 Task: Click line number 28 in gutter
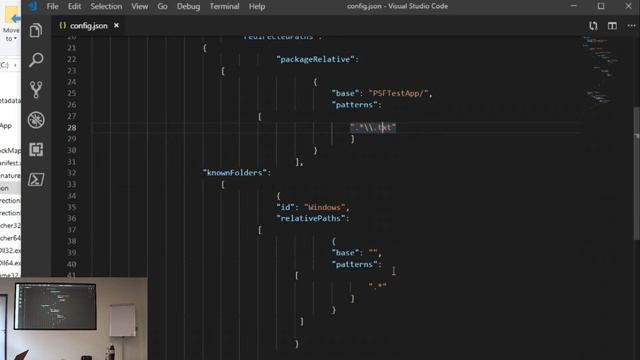click(x=71, y=128)
